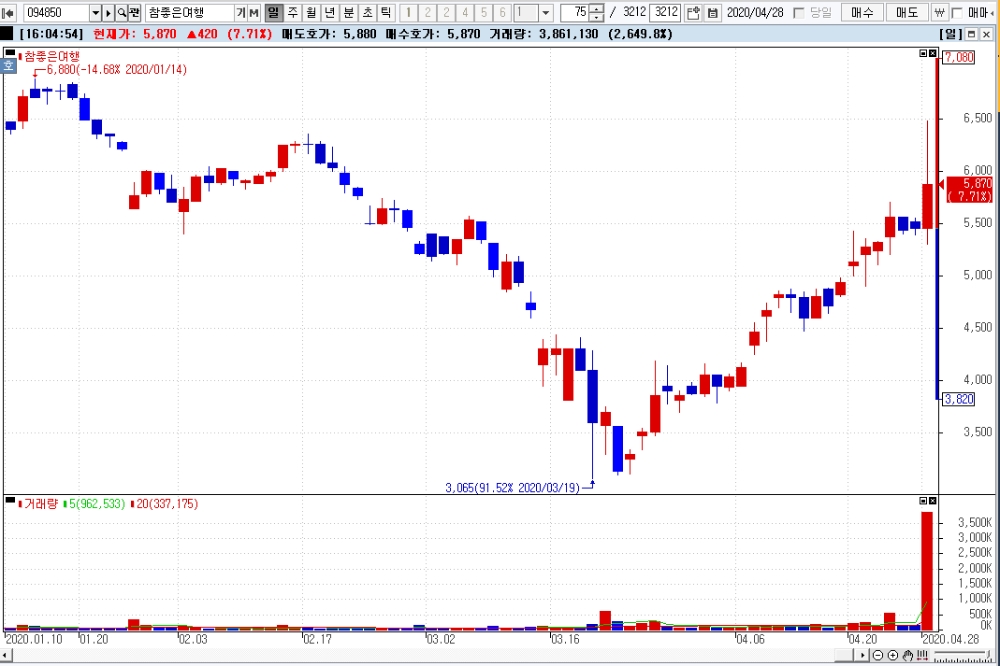This screenshot has height=666, width=1000.
Task: Click the interval preset button 6
Action: click(x=503, y=12)
